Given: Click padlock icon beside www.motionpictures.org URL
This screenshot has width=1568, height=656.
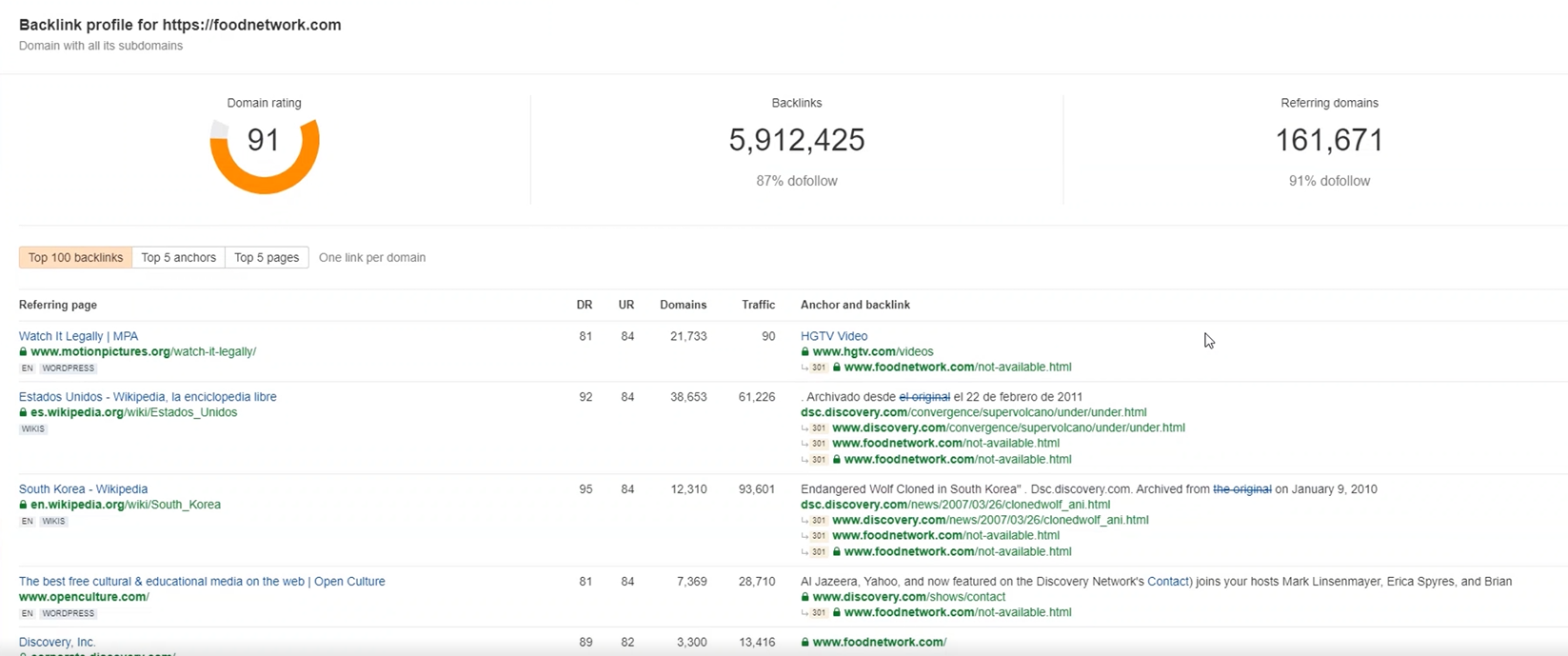Looking at the screenshot, I should point(24,351).
